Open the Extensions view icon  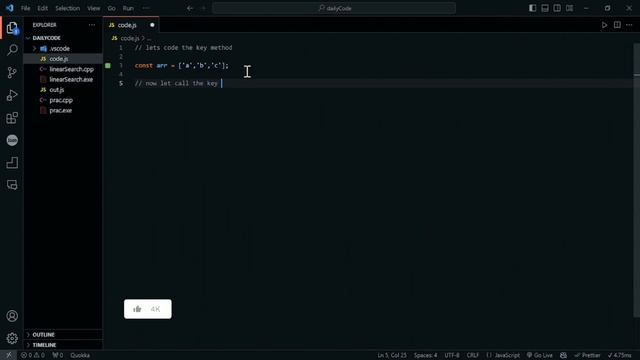[12, 118]
